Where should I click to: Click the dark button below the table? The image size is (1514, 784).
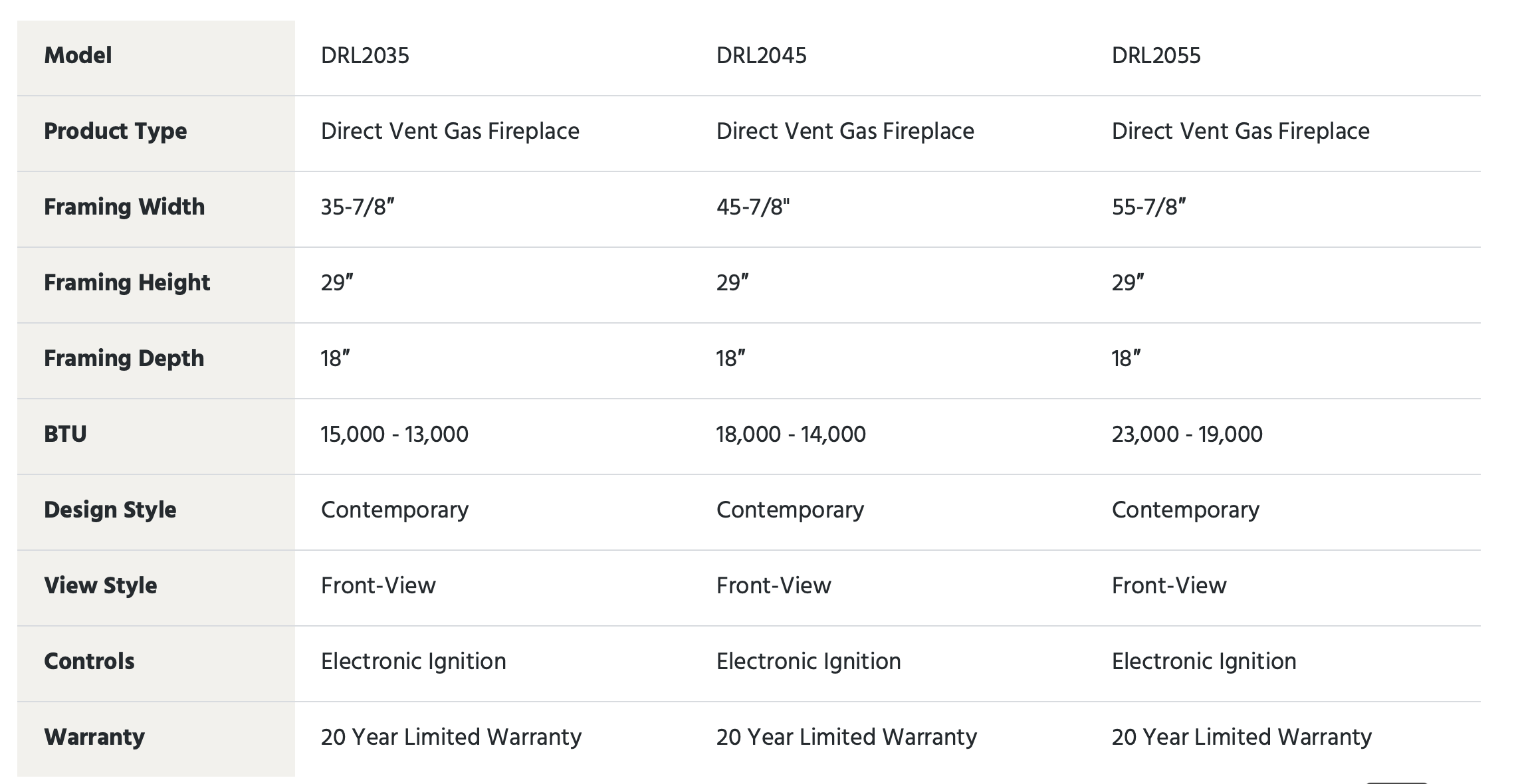click(x=1396, y=782)
